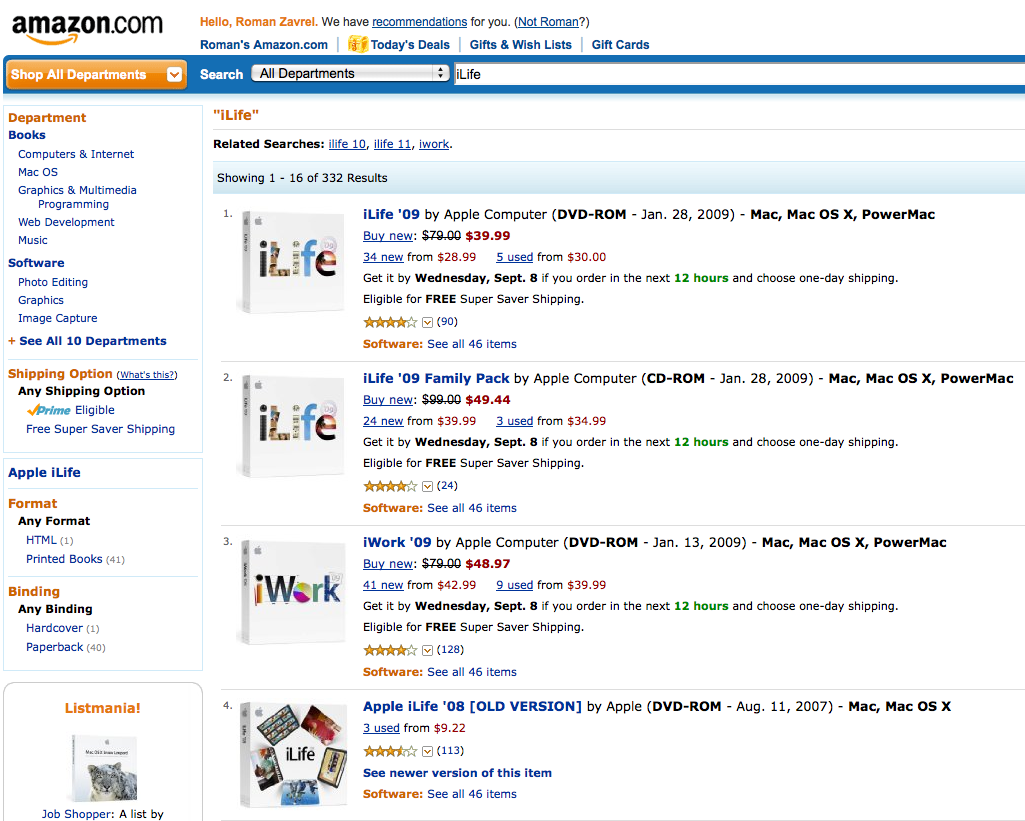Filter results by Paperback binding
The width and height of the screenshot is (1025, 821).
tap(54, 646)
